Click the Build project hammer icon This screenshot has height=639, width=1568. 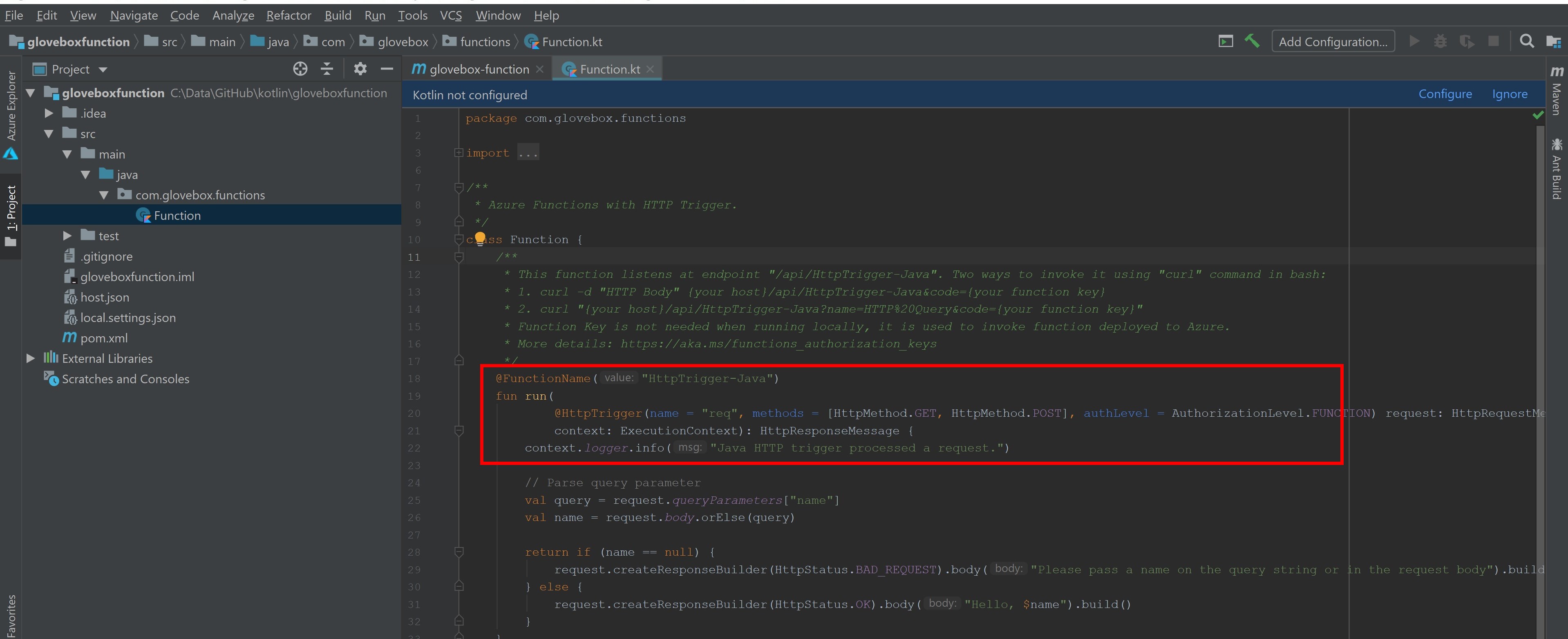(1252, 41)
